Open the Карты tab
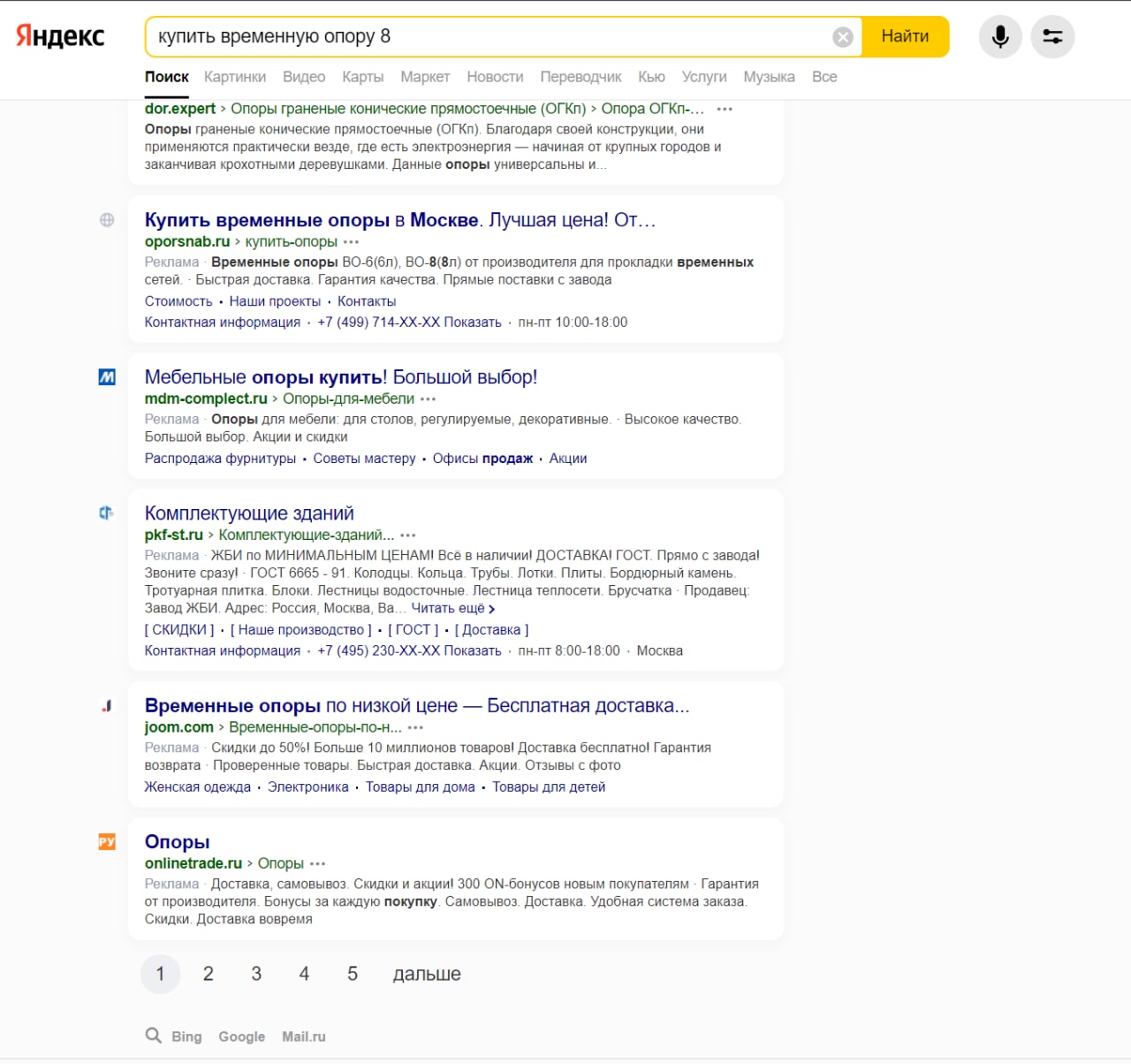Viewport: 1131px width, 1064px height. tap(363, 77)
